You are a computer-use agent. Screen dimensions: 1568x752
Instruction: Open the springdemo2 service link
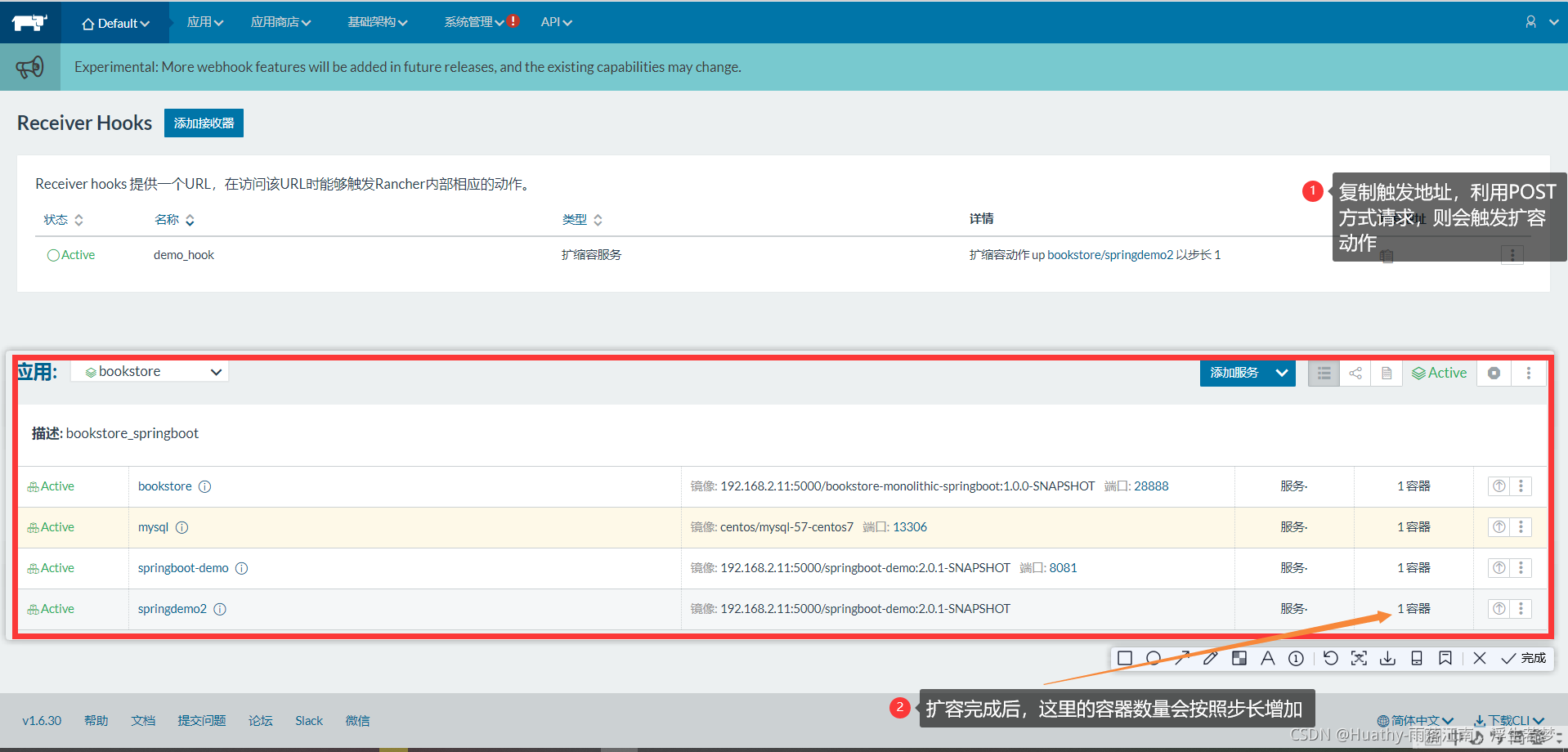coord(172,609)
